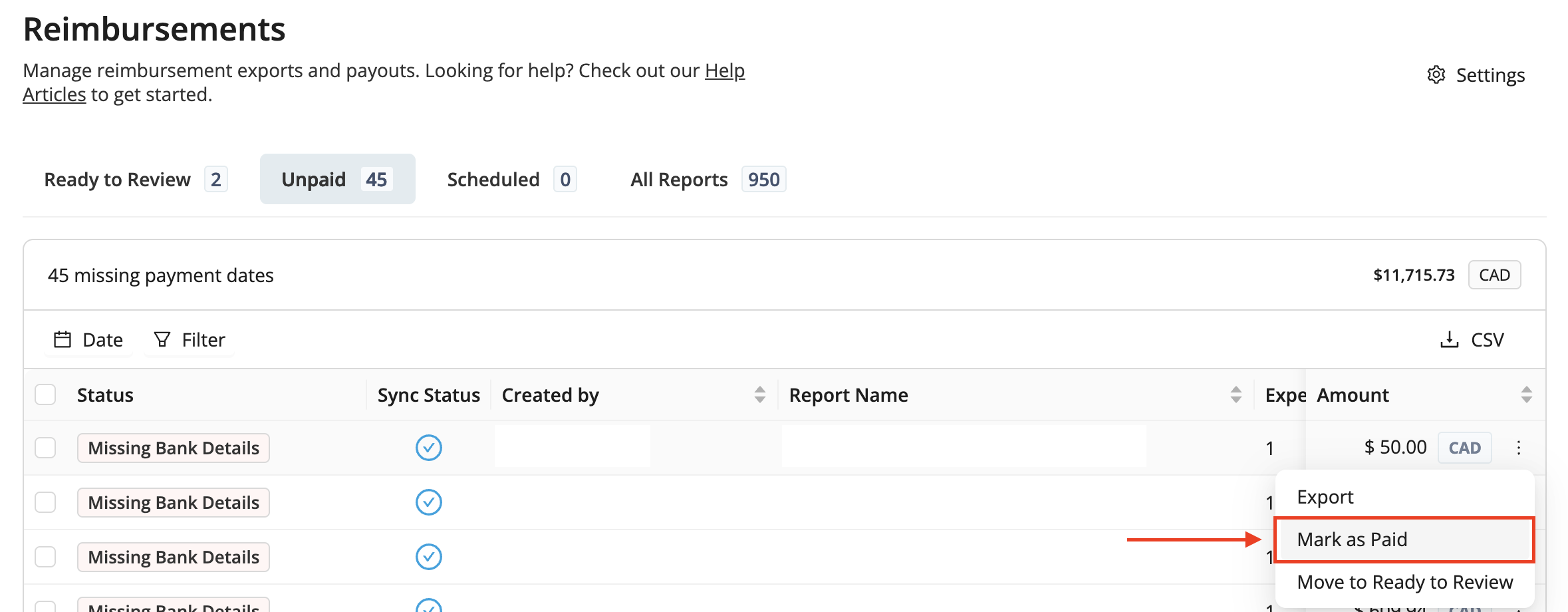Choose Export from the context menu
The image size is (1568, 612).
tap(1325, 496)
